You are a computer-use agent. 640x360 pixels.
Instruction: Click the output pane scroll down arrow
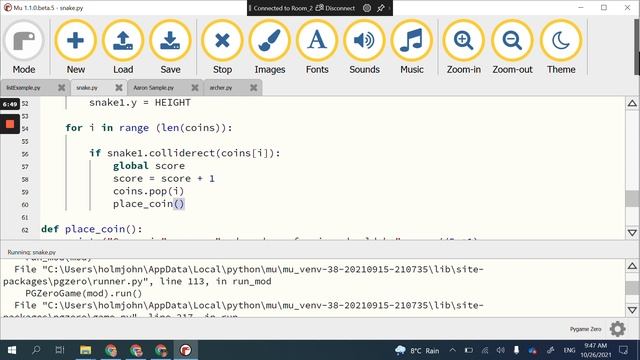632,310
